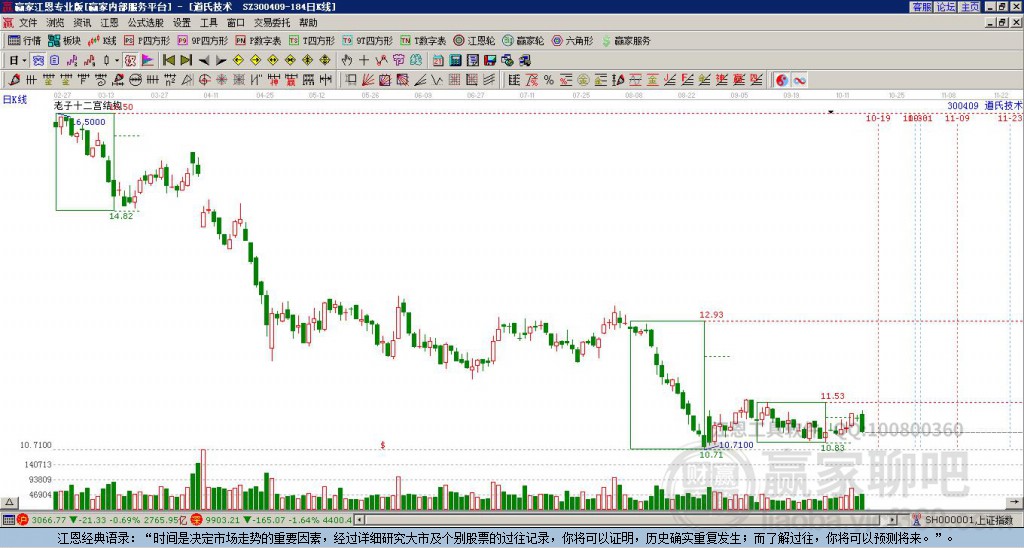Screen dimensions: 1024x548
Task: Toggle the 权 adjustment icon
Action: click(x=130, y=61)
